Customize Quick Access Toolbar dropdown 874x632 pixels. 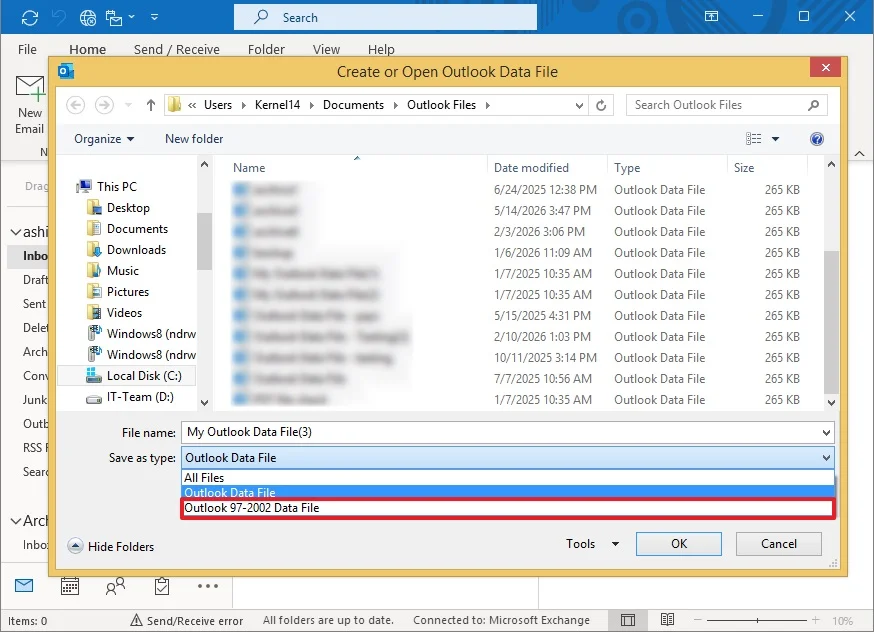pos(154,17)
